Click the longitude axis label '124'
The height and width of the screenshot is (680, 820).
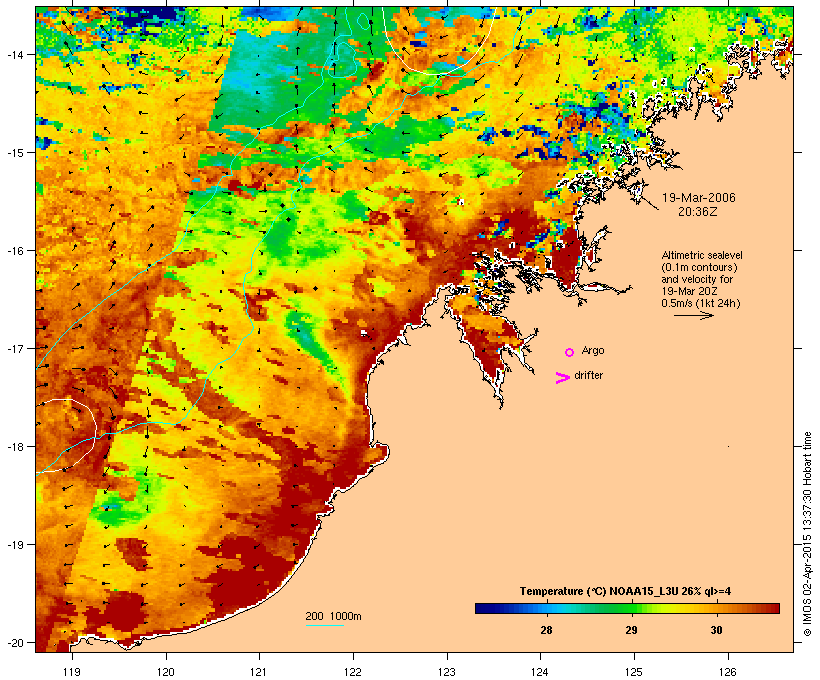(x=540, y=672)
